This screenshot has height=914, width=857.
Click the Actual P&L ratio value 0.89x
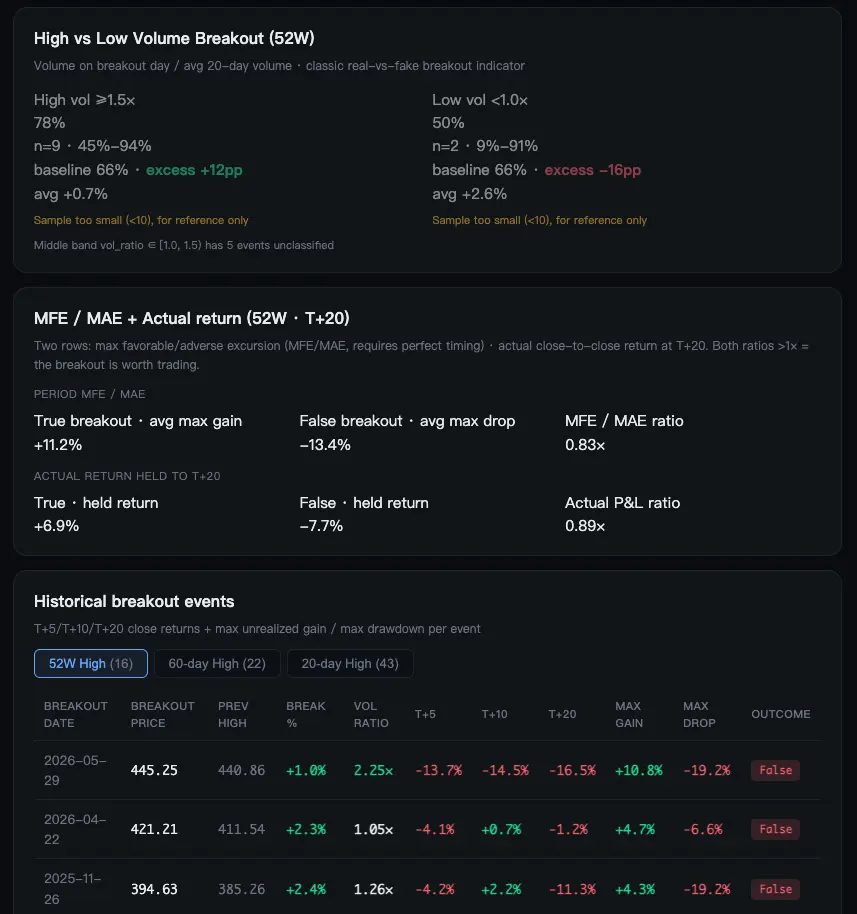click(x=585, y=526)
